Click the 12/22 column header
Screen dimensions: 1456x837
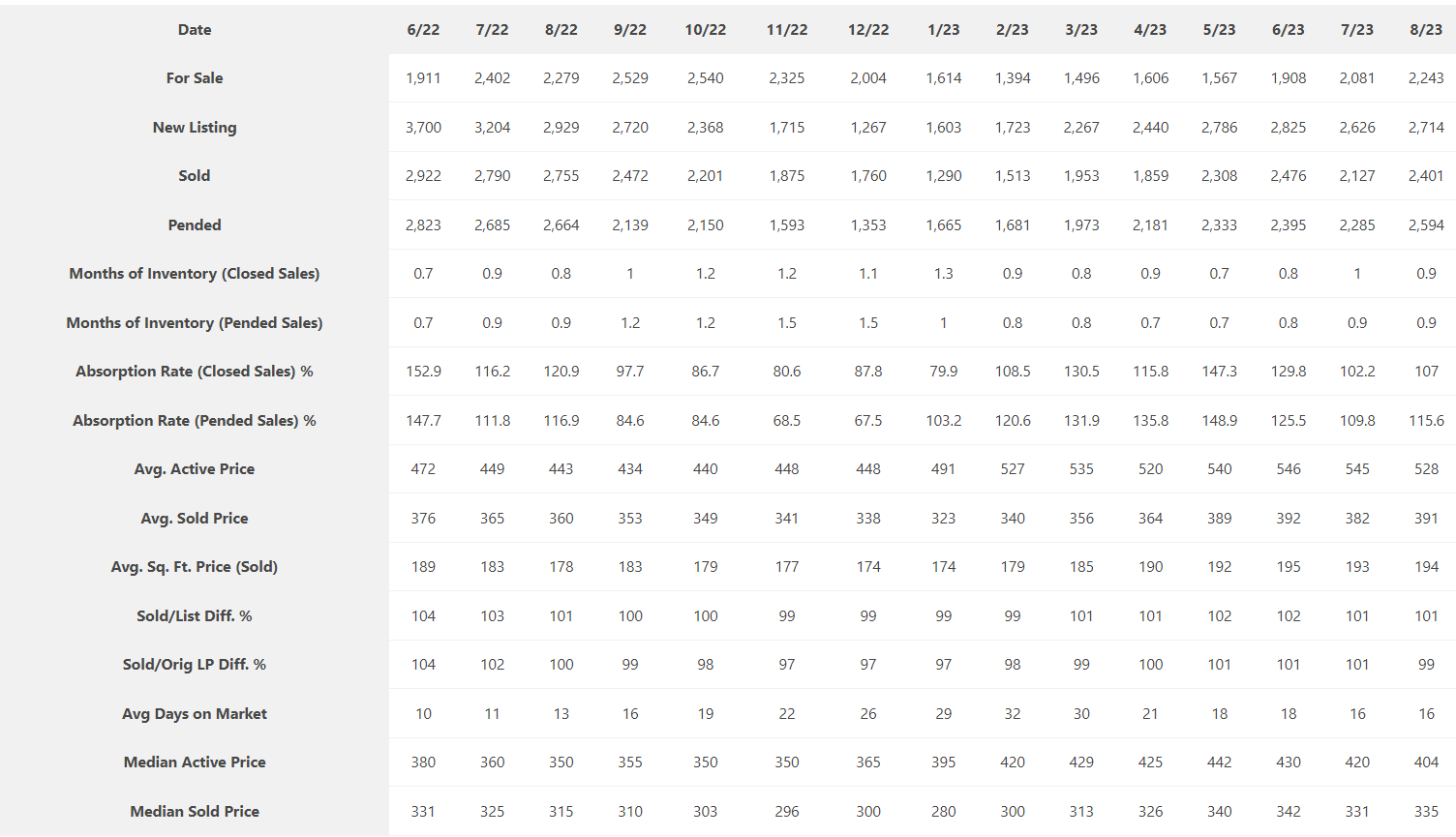tap(868, 30)
